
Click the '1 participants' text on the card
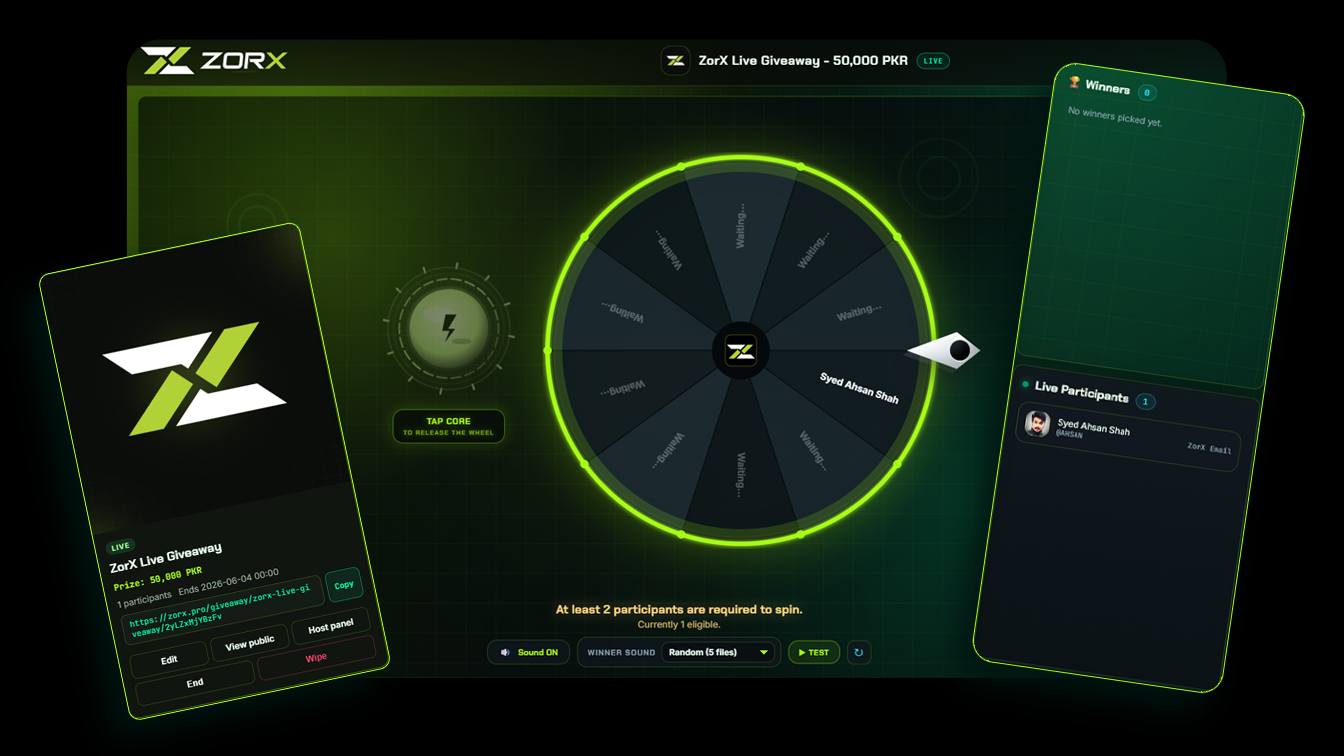coord(144,598)
